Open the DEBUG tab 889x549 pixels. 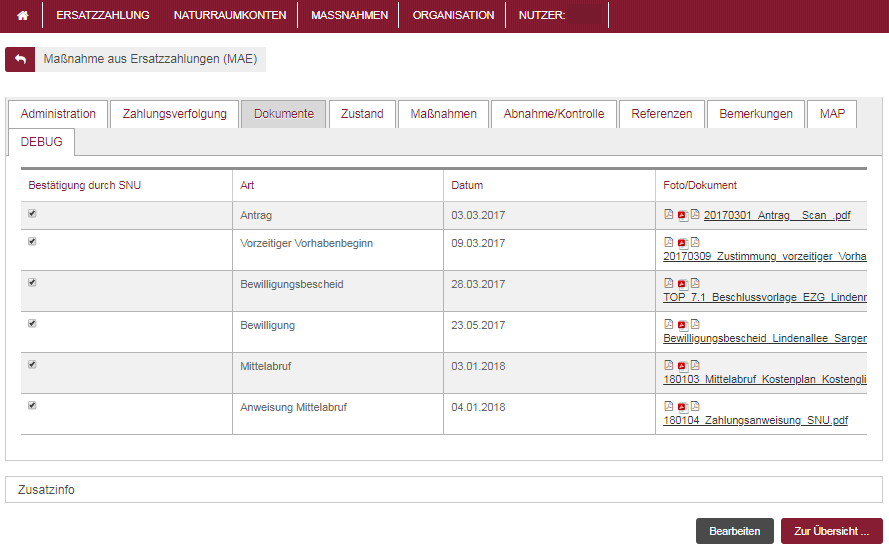[41, 142]
